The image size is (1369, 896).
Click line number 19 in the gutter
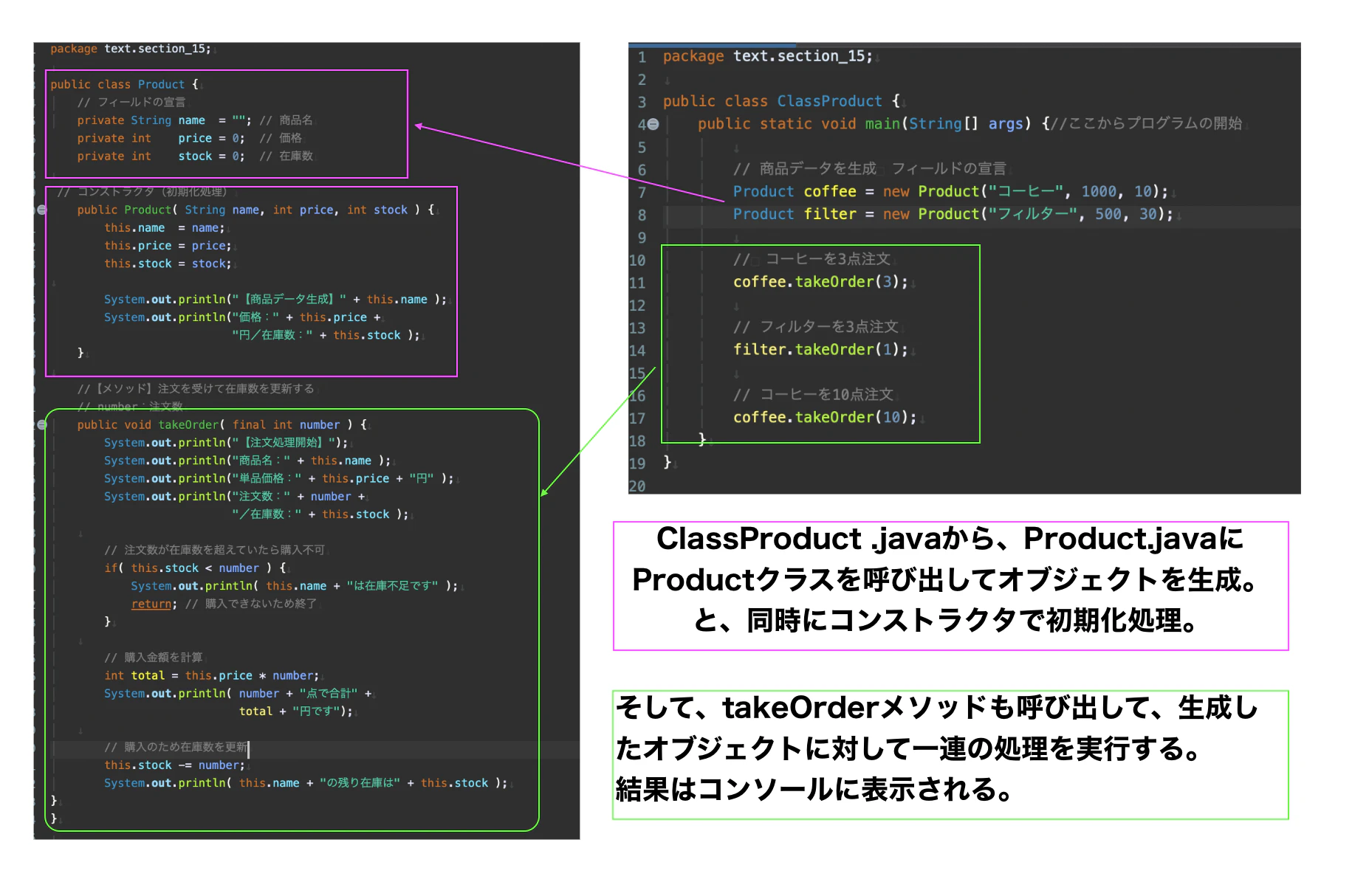click(637, 463)
